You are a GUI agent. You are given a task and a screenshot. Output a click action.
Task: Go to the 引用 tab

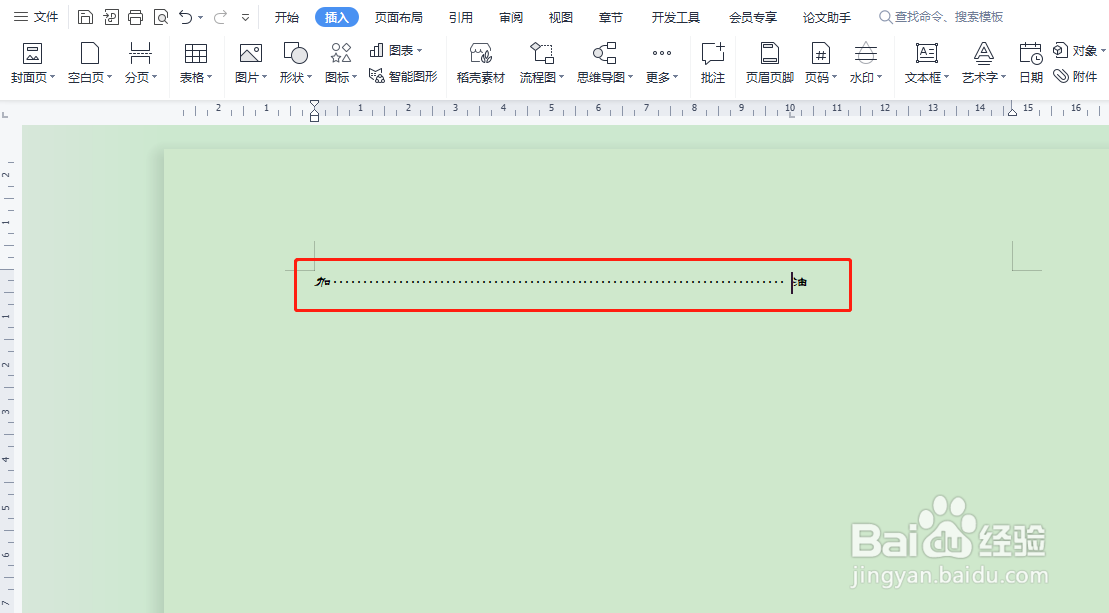[x=460, y=17]
